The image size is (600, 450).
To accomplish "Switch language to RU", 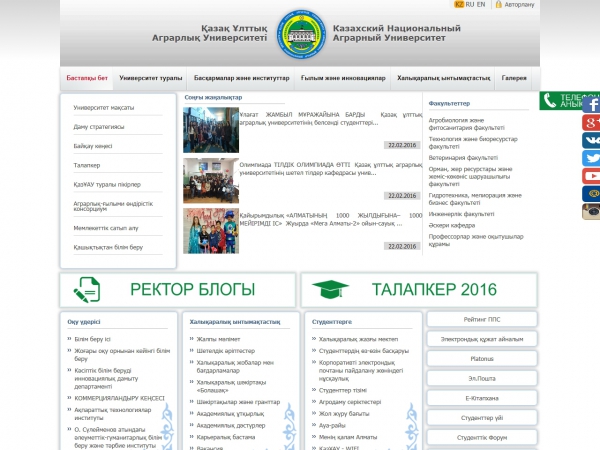I will (470, 4).
